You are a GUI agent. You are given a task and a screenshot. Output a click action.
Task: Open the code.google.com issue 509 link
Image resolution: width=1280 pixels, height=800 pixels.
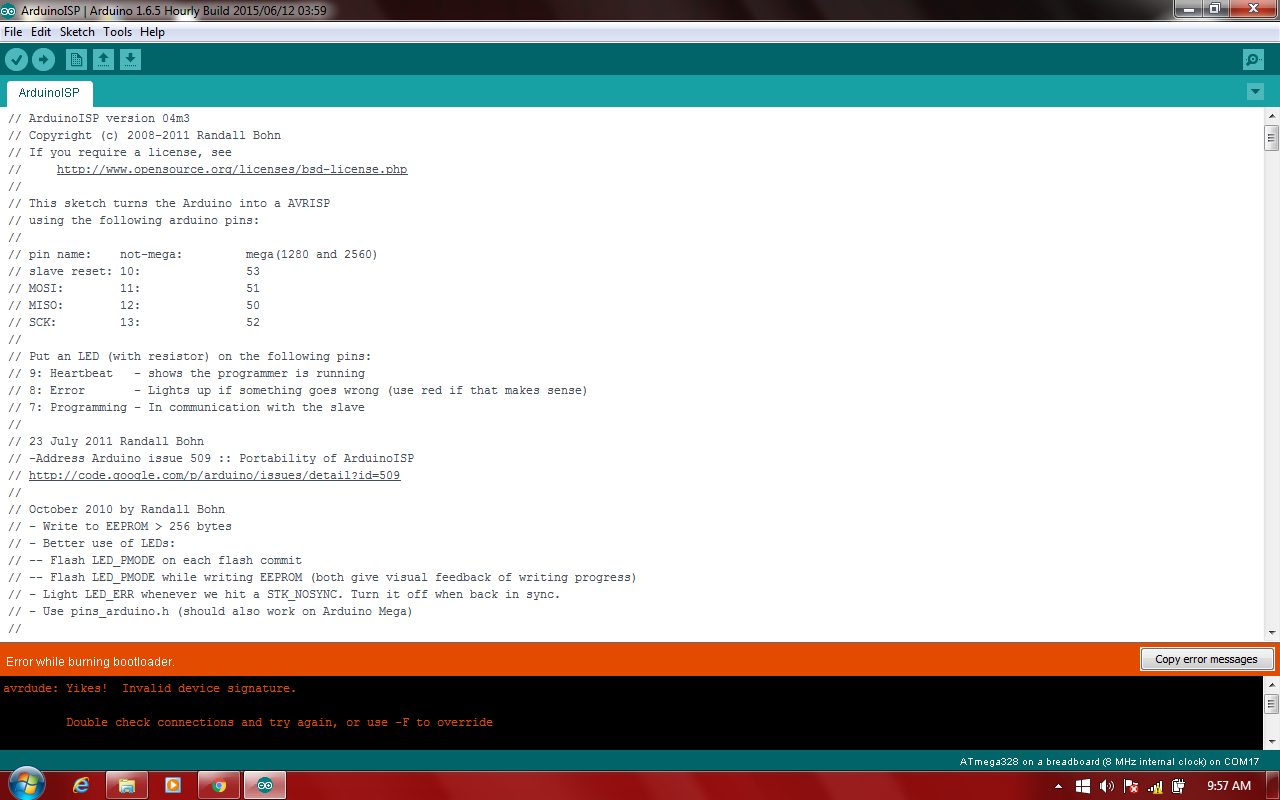coord(214,475)
